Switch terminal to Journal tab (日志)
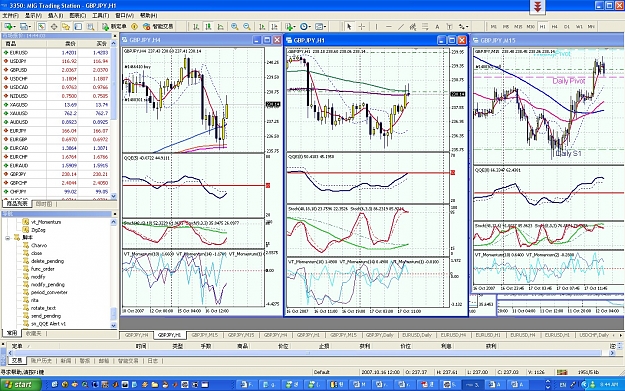The width and height of the screenshot is (625, 391). pyautogui.click(x=153, y=361)
